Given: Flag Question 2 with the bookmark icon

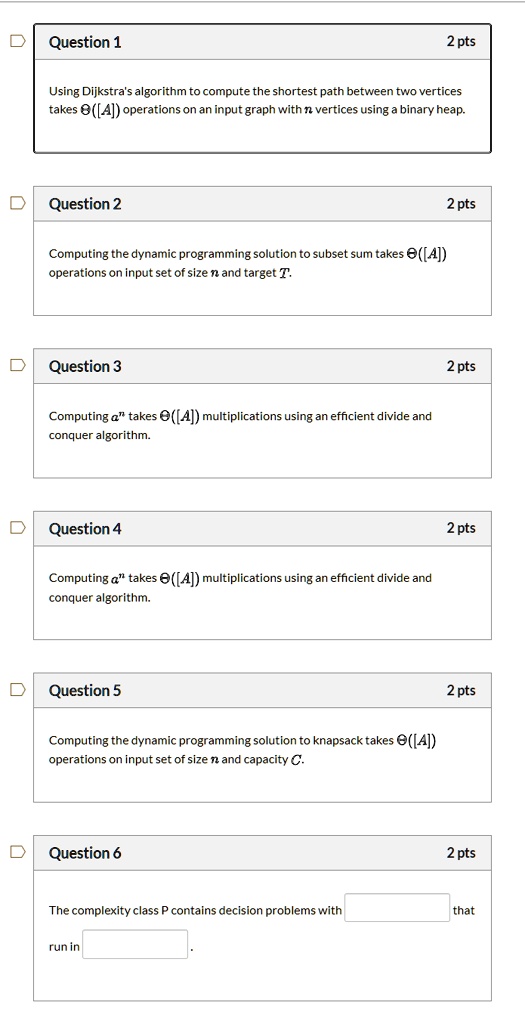Looking at the screenshot, I should [x=18, y=204].
